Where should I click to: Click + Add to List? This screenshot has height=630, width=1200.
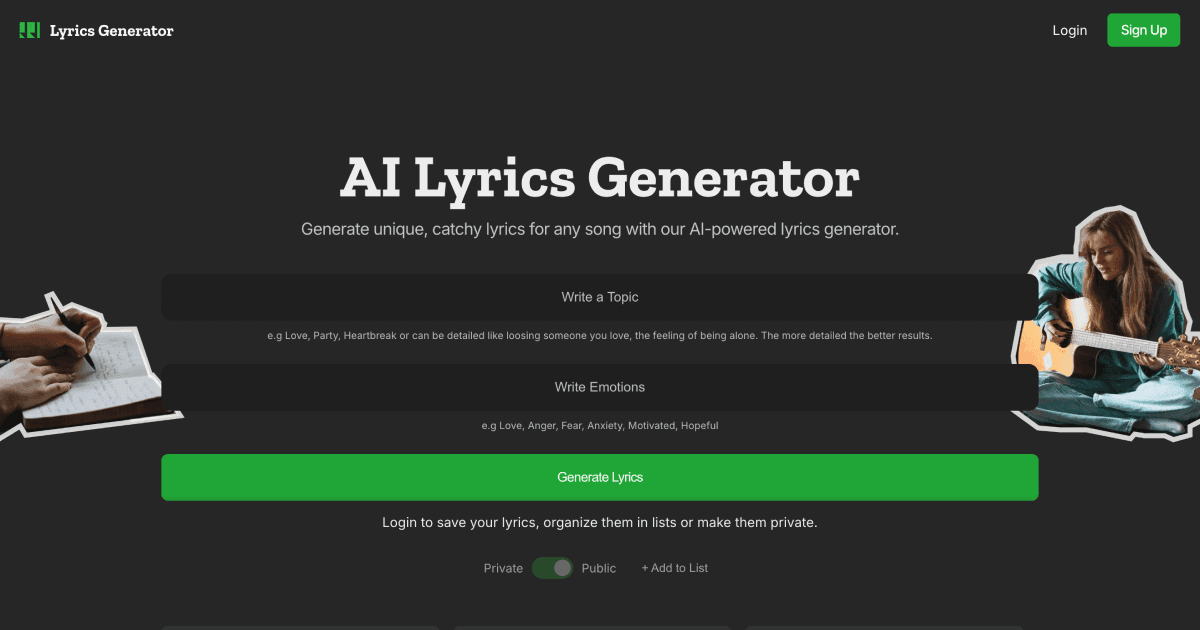675,568
